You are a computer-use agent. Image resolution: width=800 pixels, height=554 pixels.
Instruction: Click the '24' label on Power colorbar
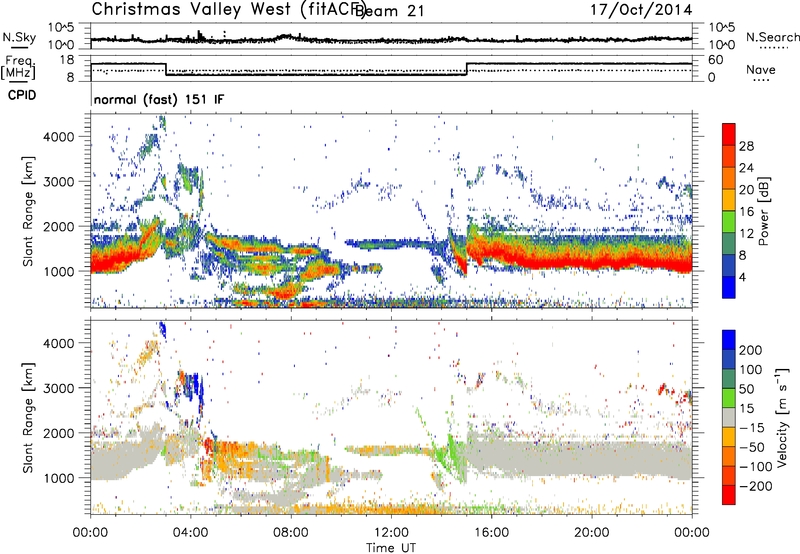(x=746, y=168)
